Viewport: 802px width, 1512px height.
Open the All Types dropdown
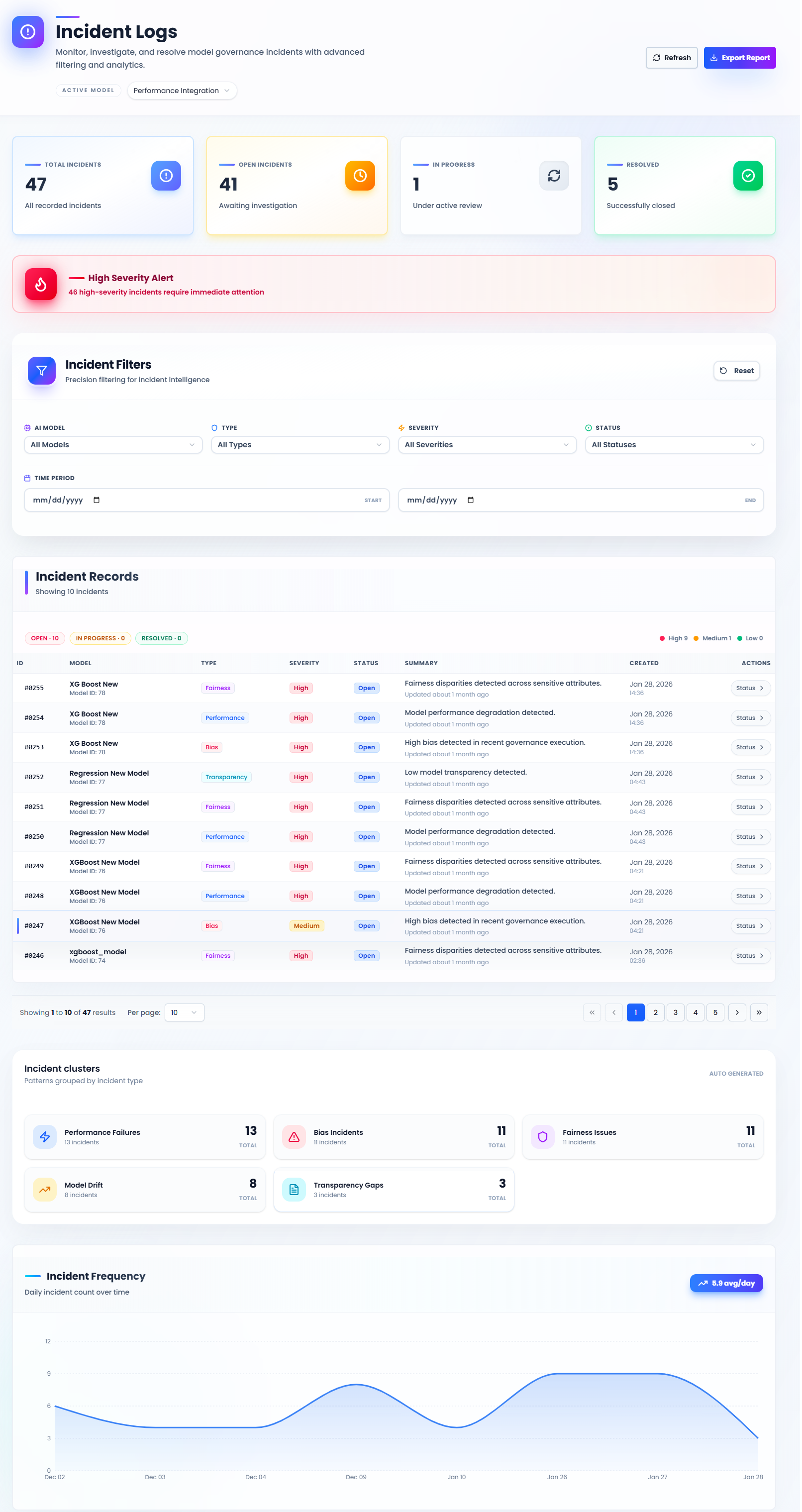(x=301, y=445)
